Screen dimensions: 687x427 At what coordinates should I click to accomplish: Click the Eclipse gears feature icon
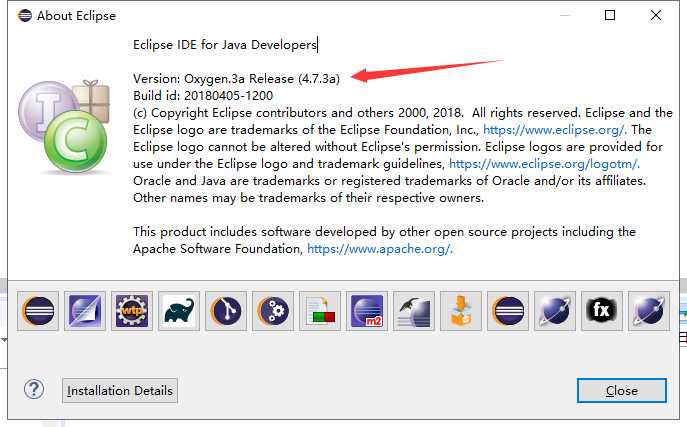pos(273,311)
